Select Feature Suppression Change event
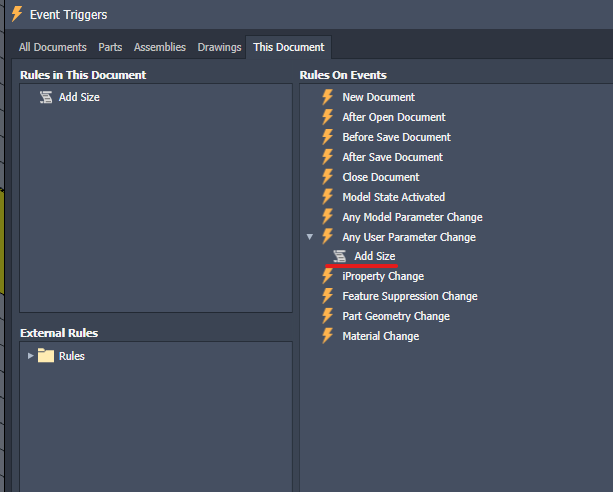 coord(409,296)
